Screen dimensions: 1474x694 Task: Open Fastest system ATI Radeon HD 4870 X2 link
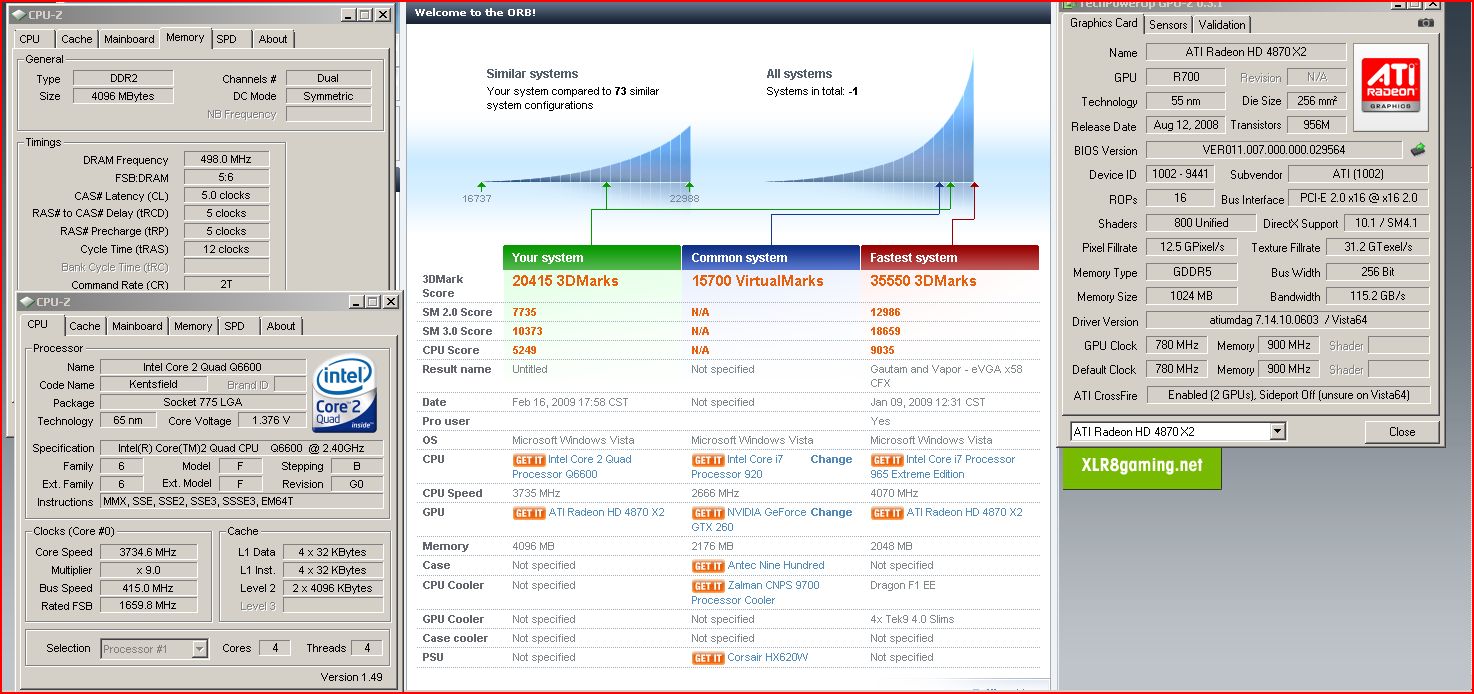(x=964, y=513)
